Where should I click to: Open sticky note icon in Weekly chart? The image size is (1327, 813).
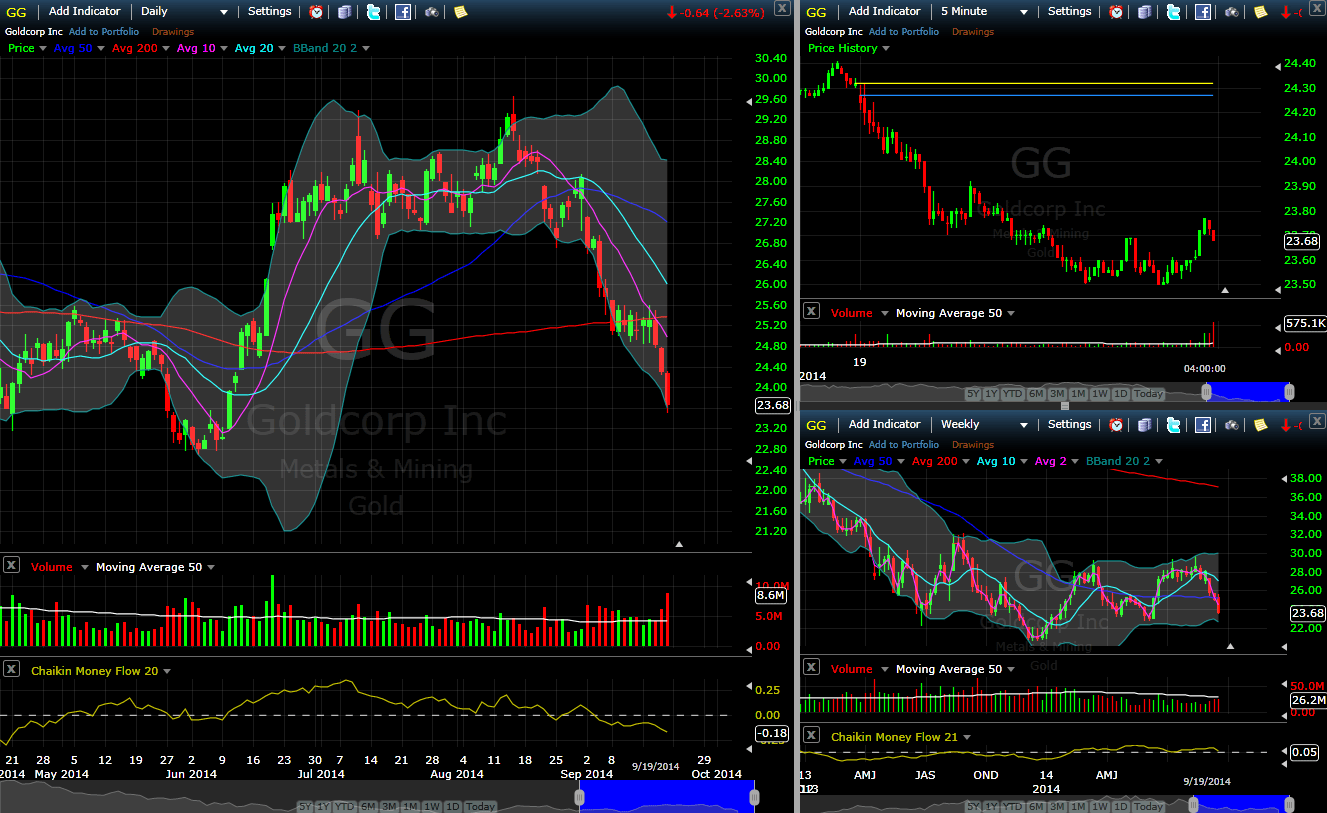pyautogui.click(x=1261, y=425)
